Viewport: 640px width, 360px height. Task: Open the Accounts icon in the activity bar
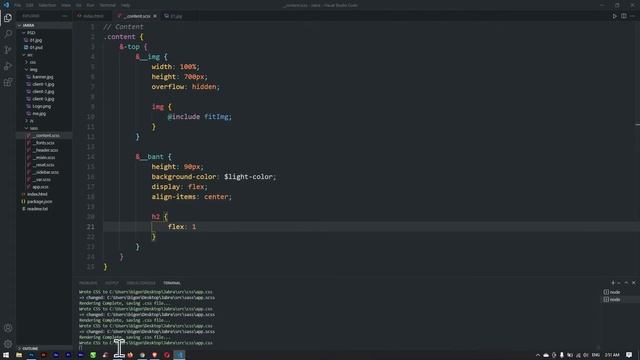click(8, 328)
